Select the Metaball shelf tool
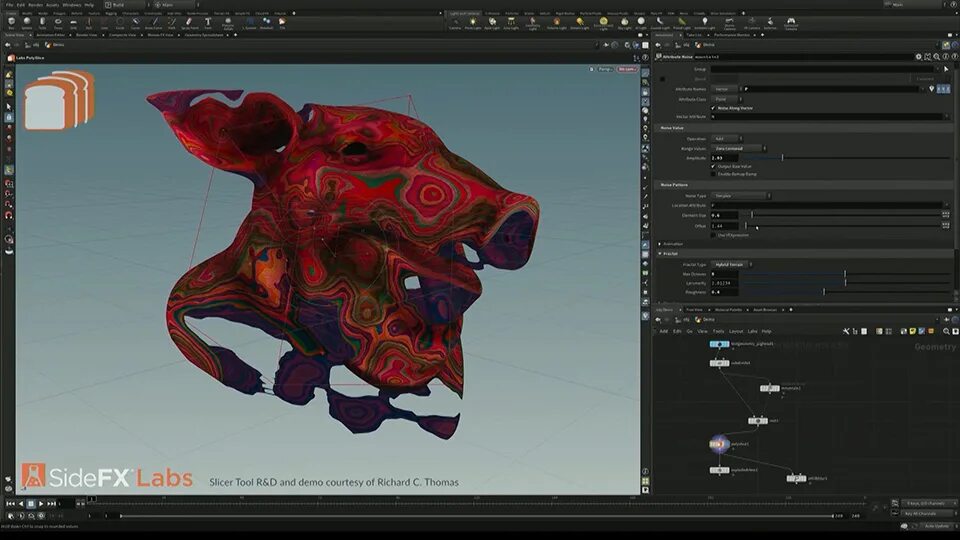The height and width of the screenshot is (540, 960). pyautogui.click(x=266, y=23)
